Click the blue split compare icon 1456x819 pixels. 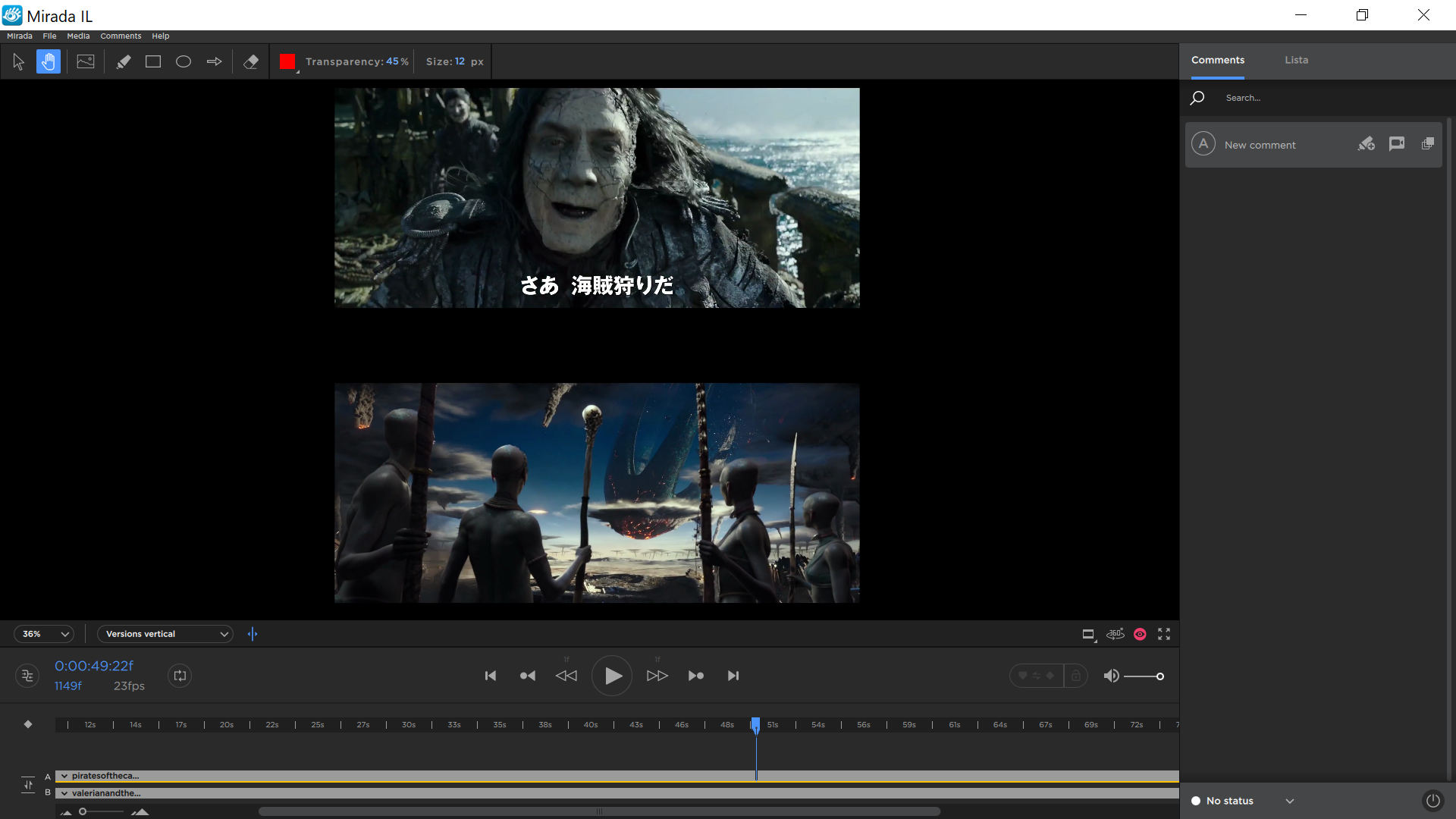point(253,634)
